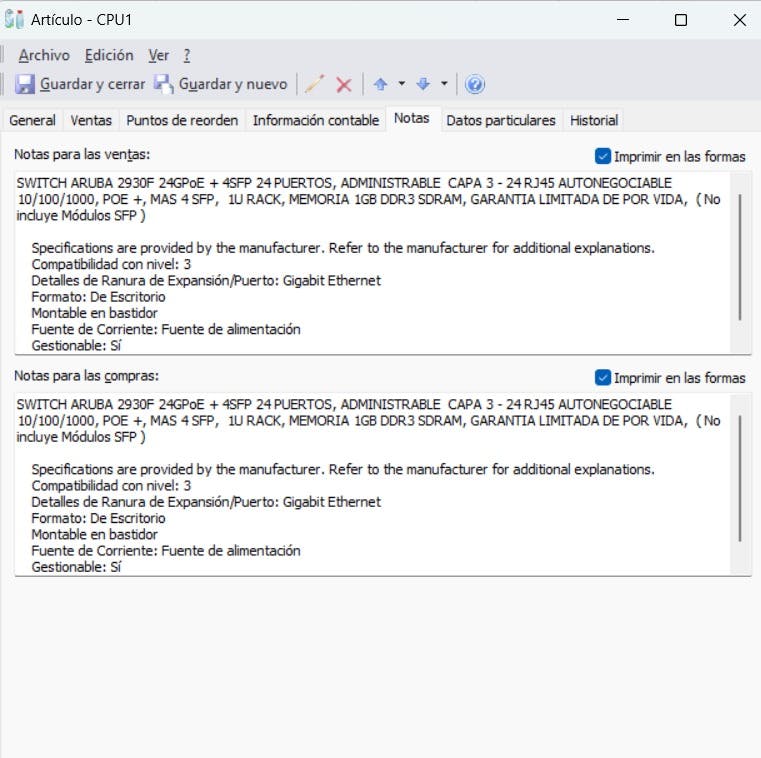Screen dimensions: 761x758
Task: Open the Información contable tab
Action: pyautogui.click(x=316, y=120)
